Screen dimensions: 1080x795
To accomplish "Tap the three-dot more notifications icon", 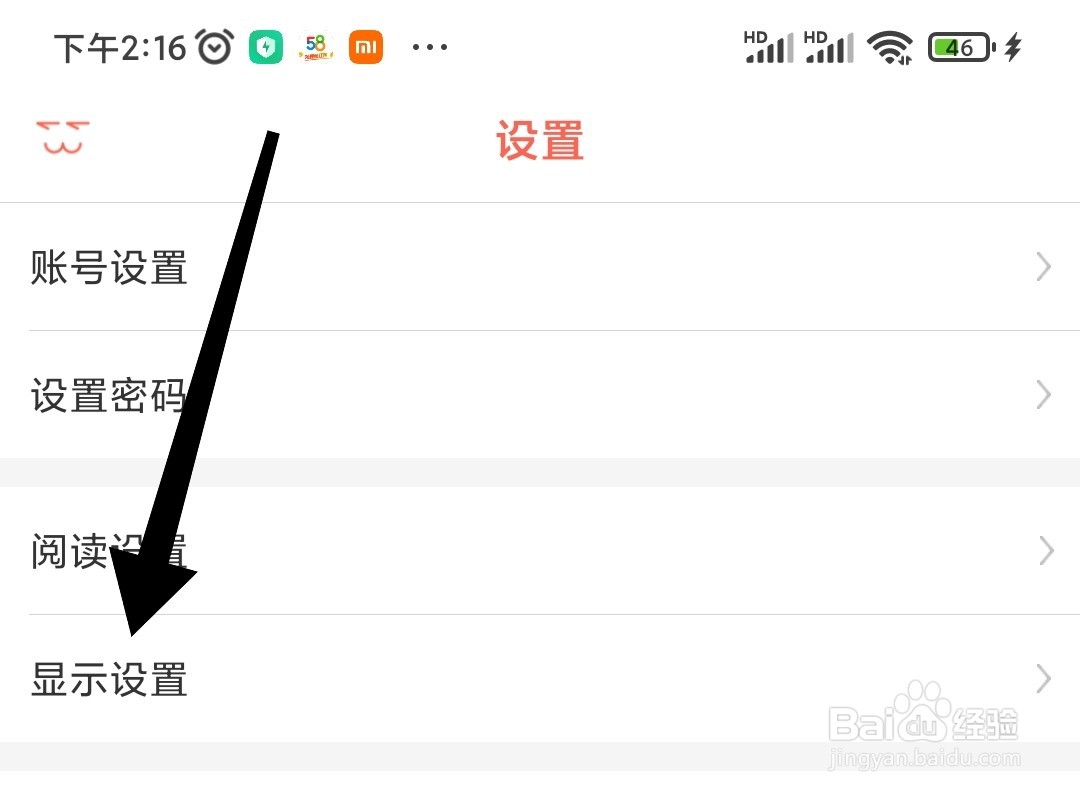I will [x=430, y=47].
